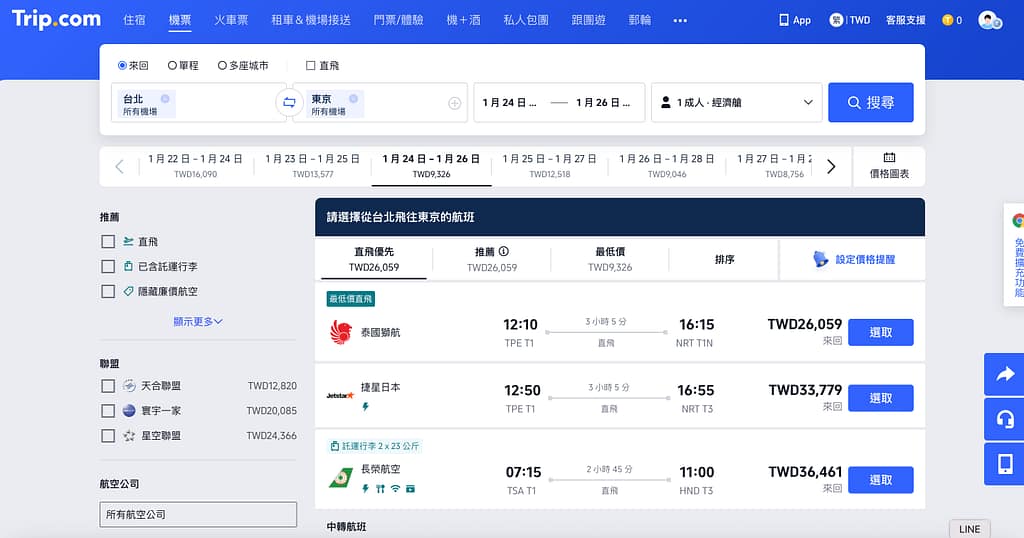Open the 所有航空公司 airline selector
This screenshot has width=1024, height=538.
point(198,514)
